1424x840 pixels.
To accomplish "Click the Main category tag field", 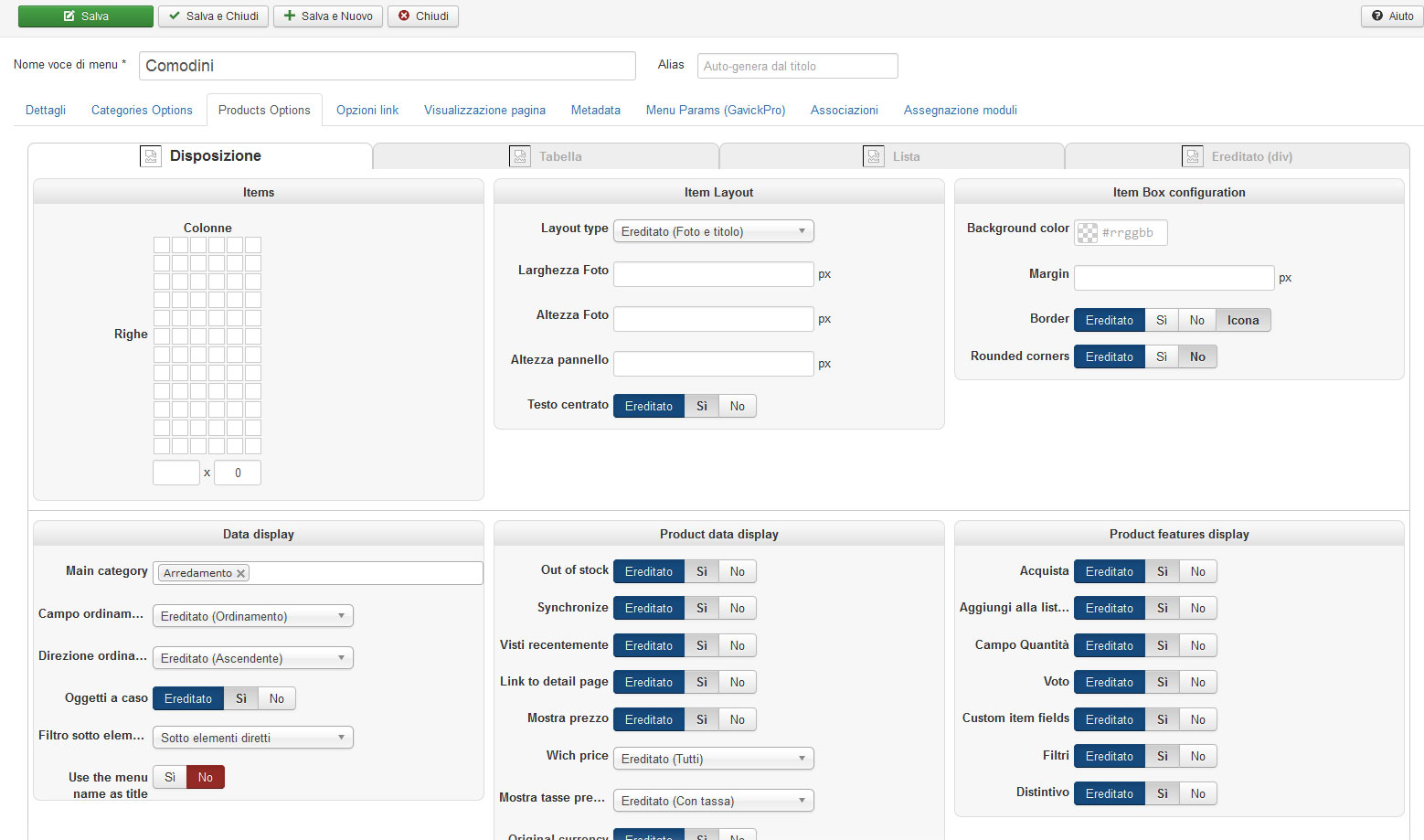I will (318, 573).
